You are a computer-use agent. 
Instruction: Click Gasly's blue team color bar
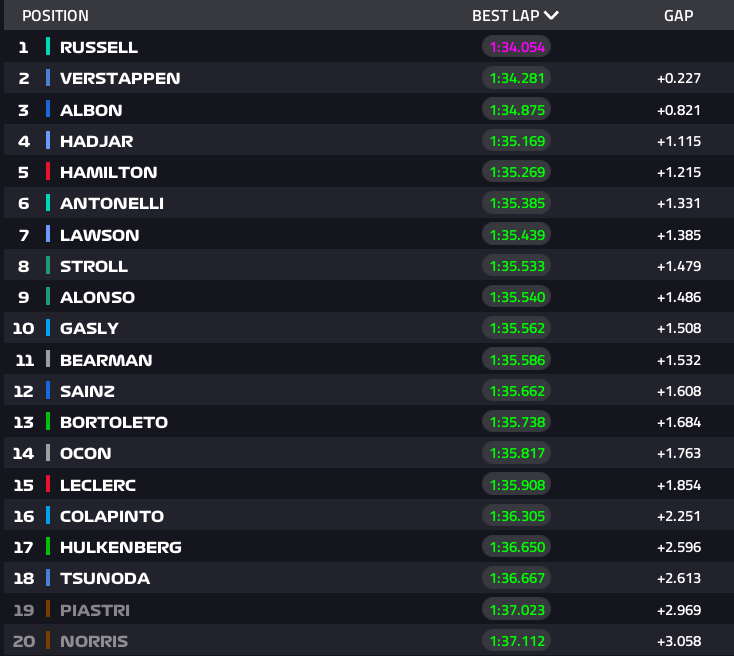pyautogui.click(x=48, y=328)
